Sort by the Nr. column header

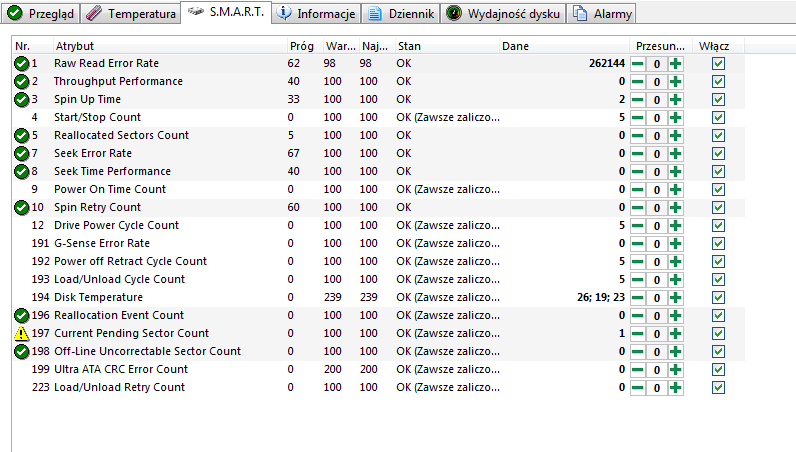[32, 46]
